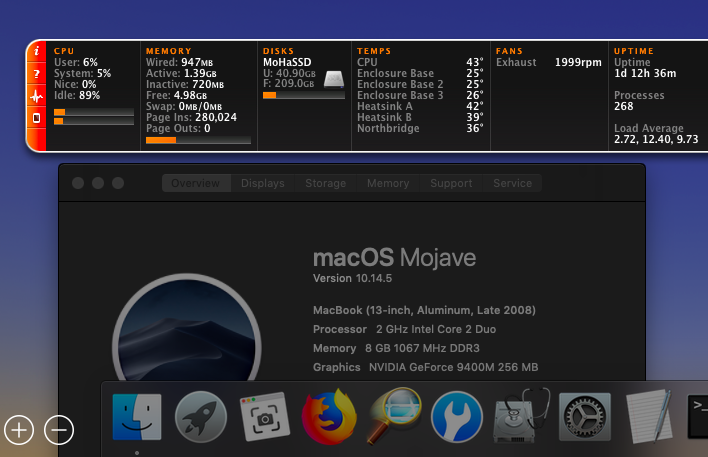
Task: Minimize the About This Mac window
Action: pyautogui.click(x=98, y=183)
